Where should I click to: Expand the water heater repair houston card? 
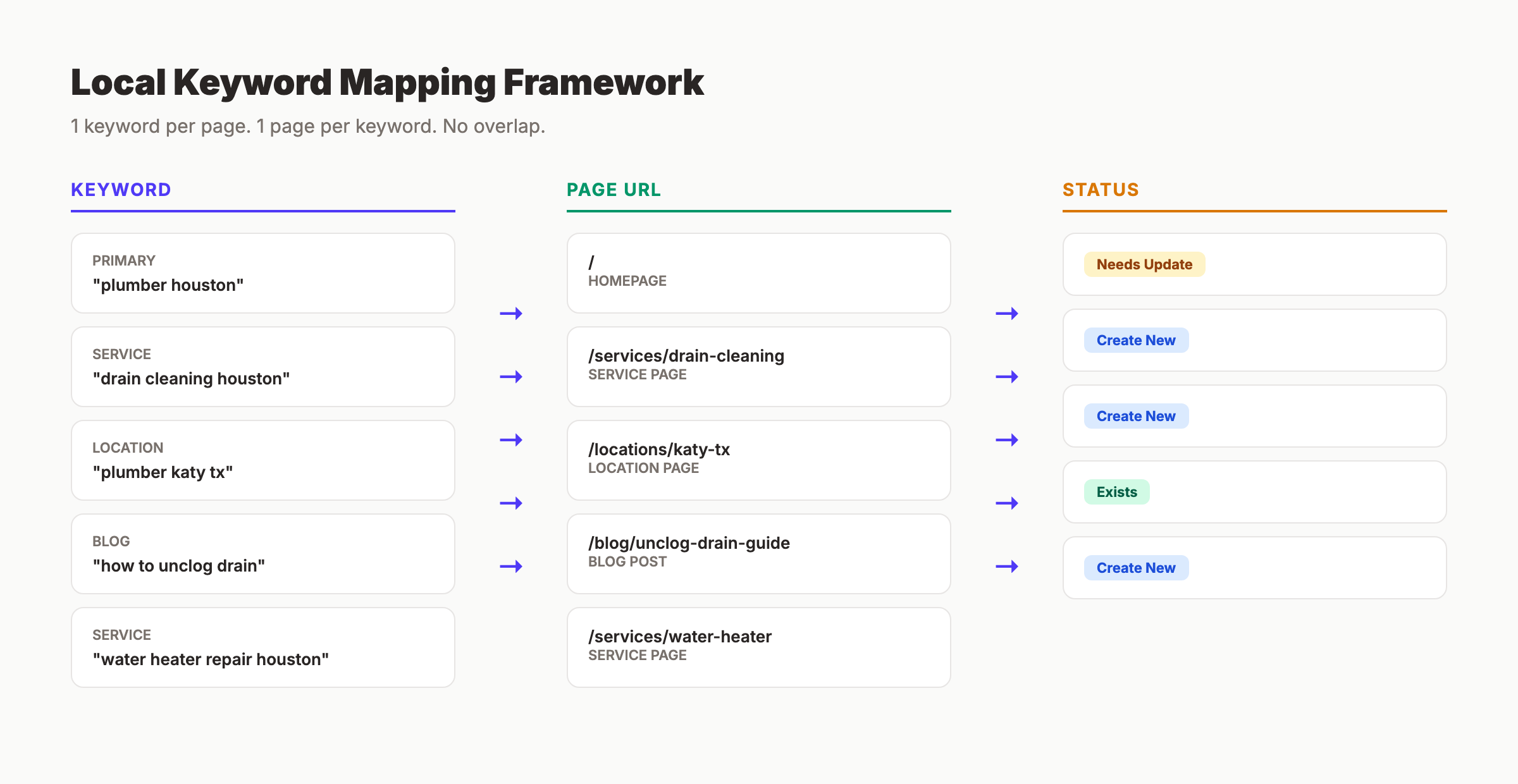tap(262, 646)
